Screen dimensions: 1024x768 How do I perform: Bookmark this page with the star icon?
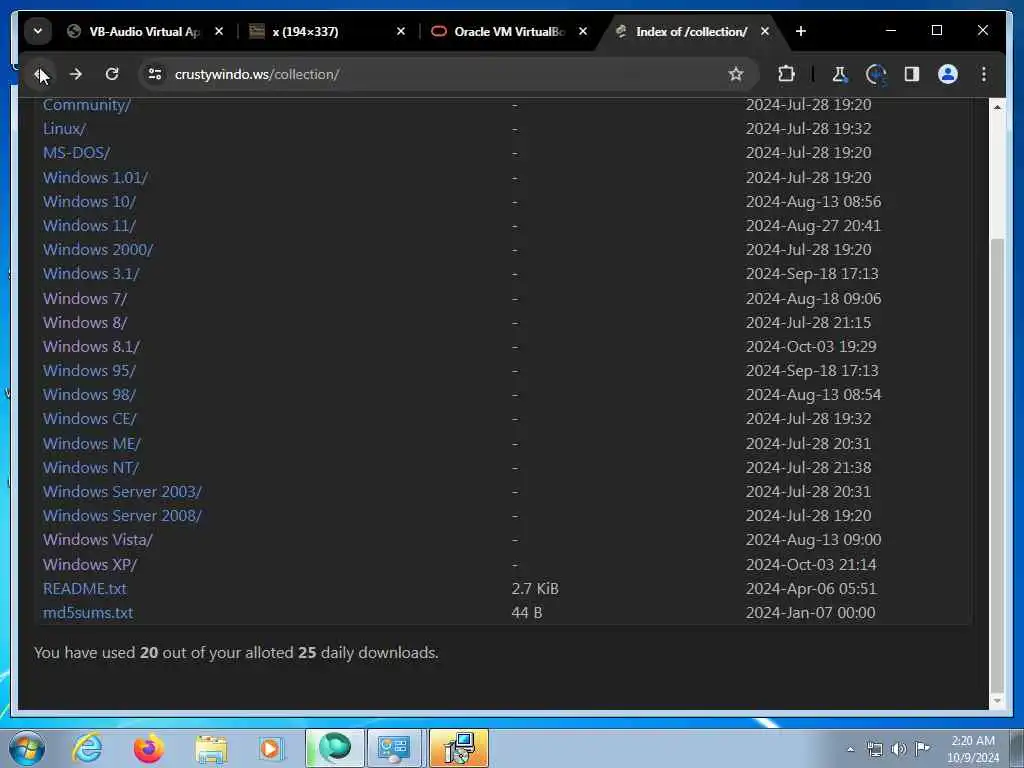pyautogui.click(x=736, y=74)
